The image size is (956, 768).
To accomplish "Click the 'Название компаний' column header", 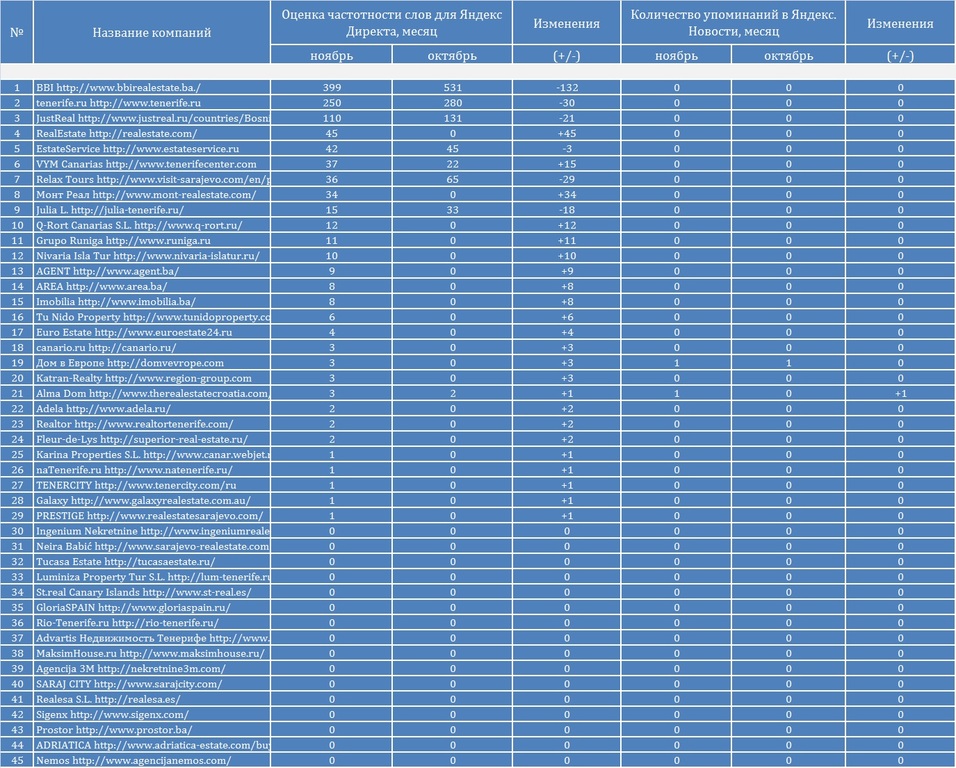I will (x=152, y=32).
